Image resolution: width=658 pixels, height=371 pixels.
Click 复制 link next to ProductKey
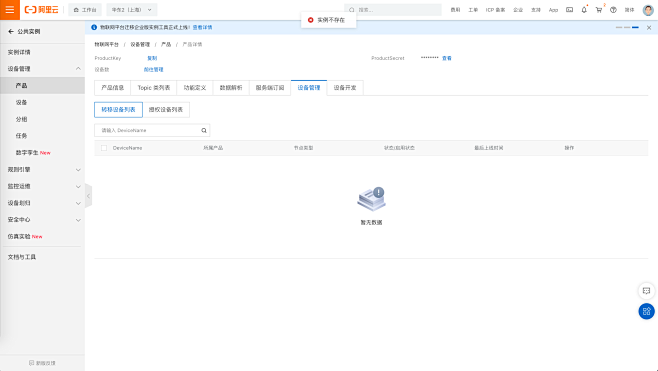(152, 58)
